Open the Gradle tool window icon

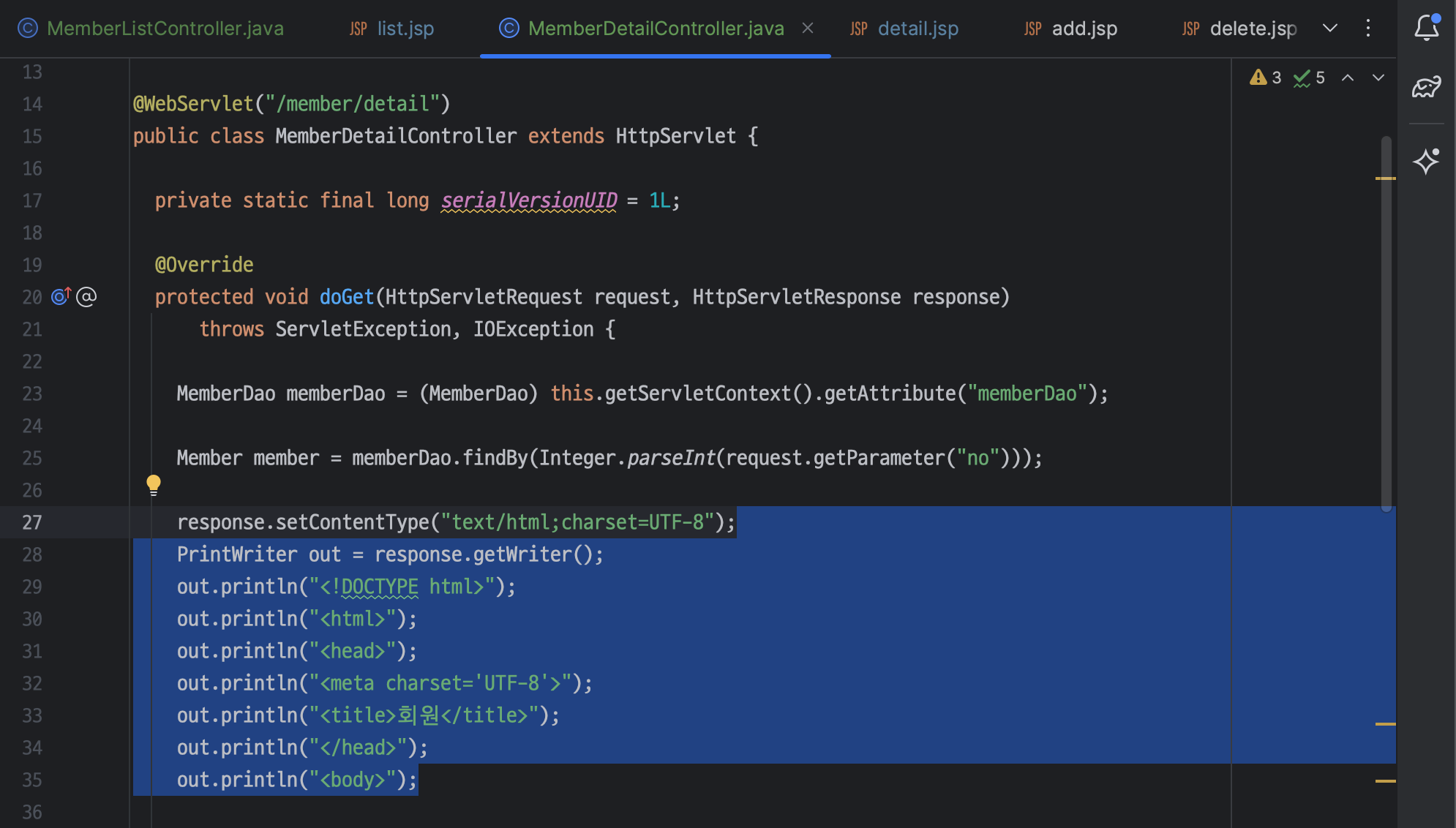pyautogui.click(x=1426, y=87)
